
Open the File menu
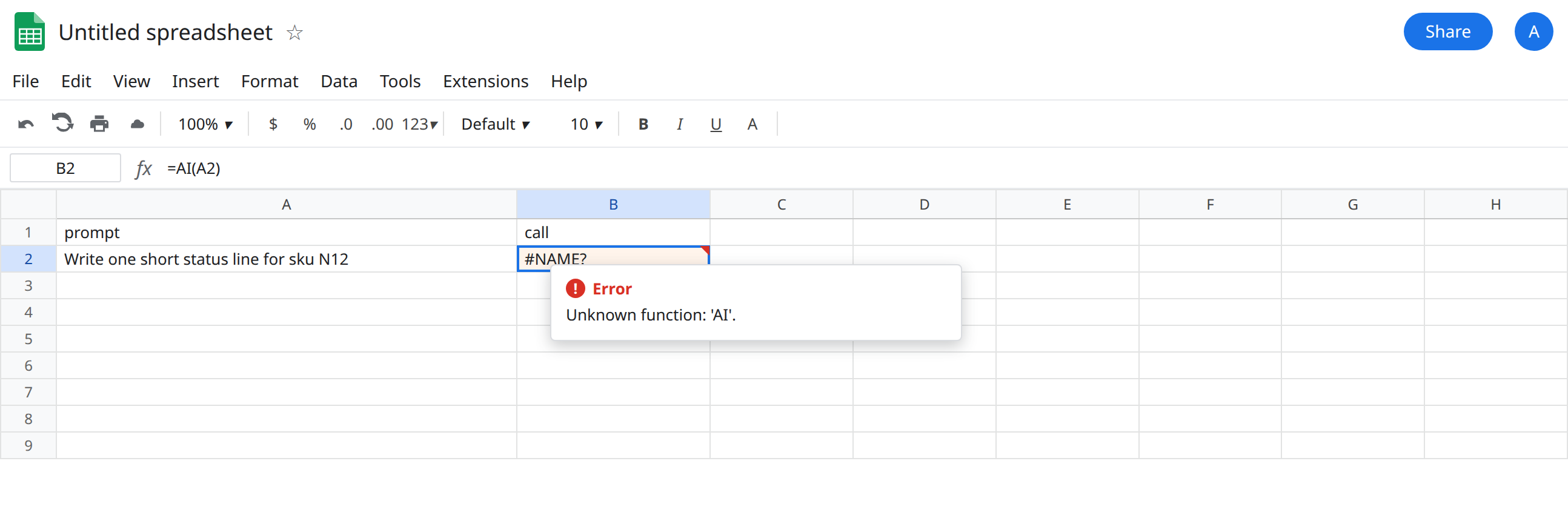coord(25,81)
